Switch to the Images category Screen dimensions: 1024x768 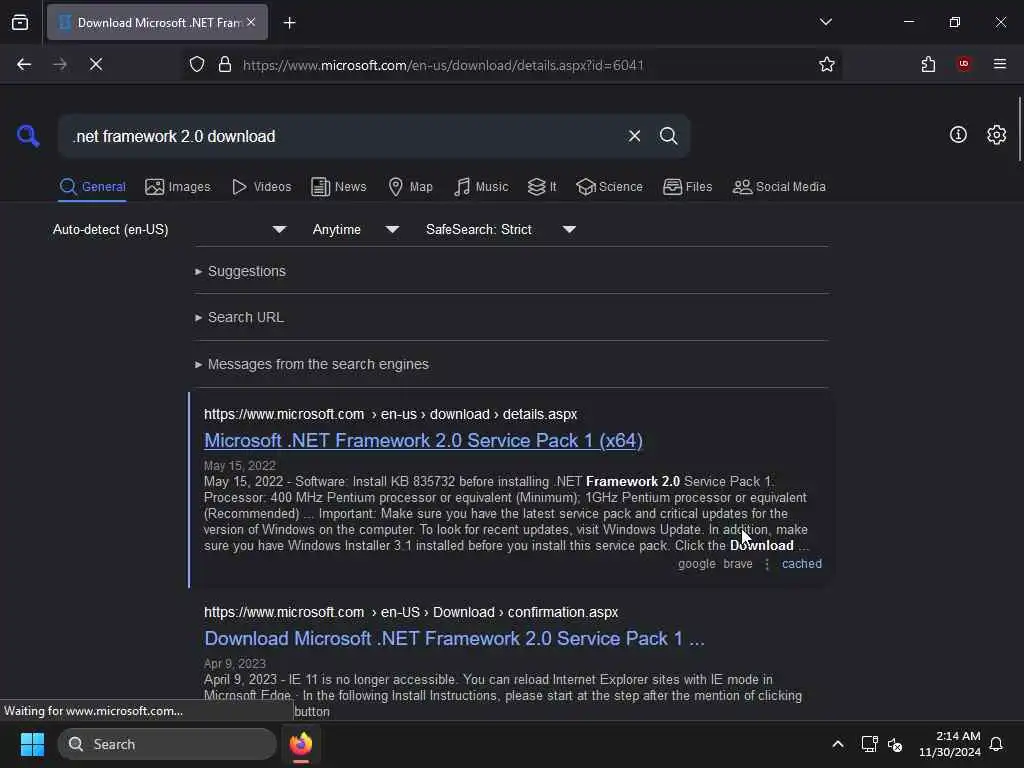point(178,187)
